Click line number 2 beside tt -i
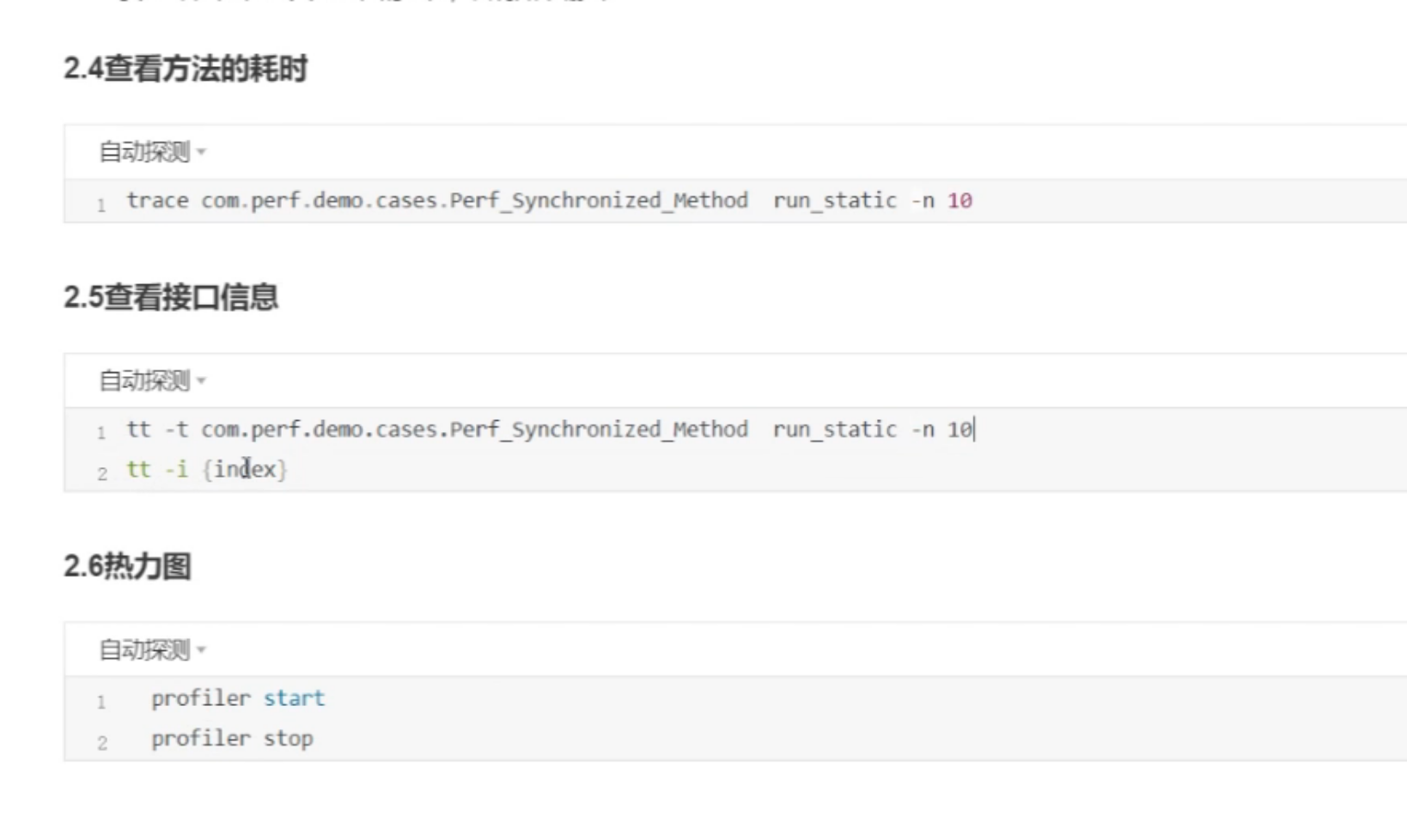The width and height of the screenshot is (1407, 840). [102, 473]
